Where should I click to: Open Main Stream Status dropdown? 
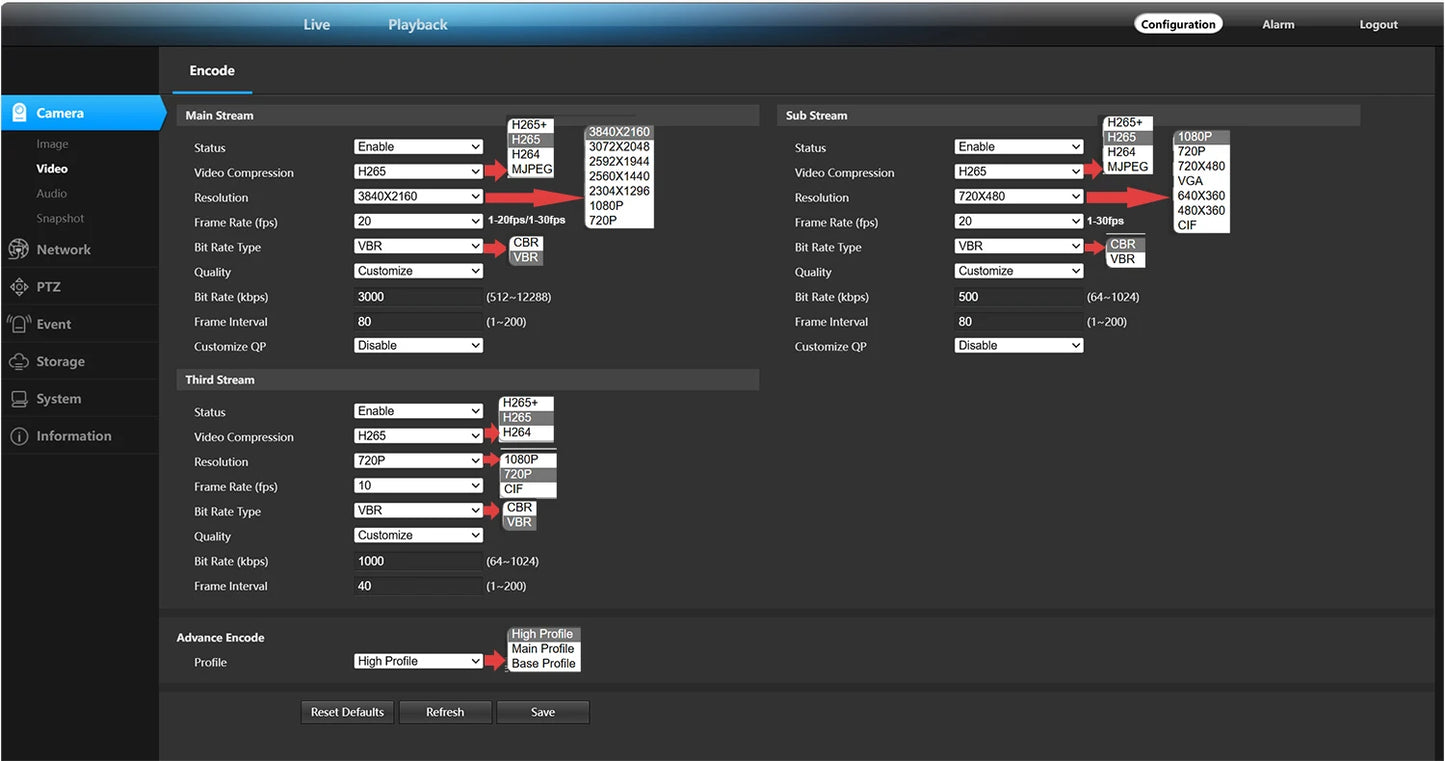pos(419,147)
